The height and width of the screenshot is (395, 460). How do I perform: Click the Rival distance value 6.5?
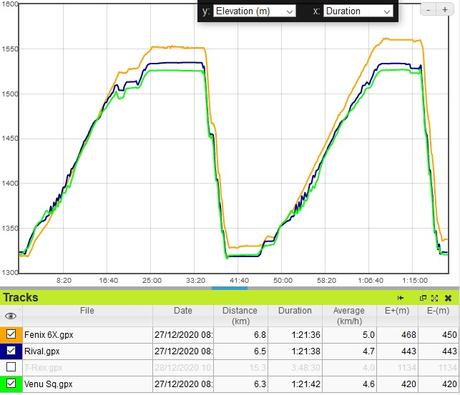(x=260, y=351)
